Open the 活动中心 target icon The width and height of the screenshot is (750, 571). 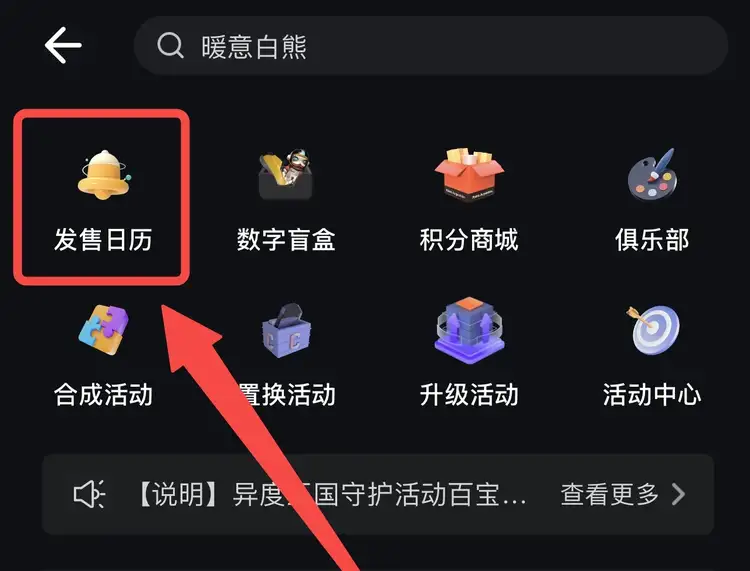tap(653, 330)
